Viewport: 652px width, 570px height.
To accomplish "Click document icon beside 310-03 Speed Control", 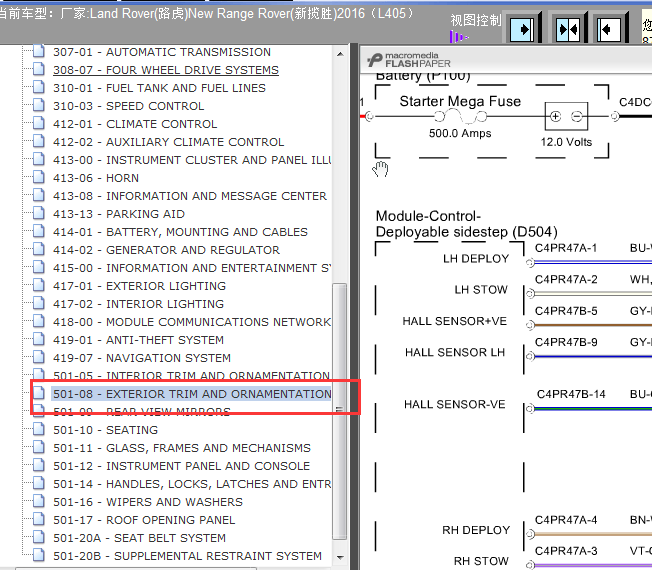I will pos(39,105).
